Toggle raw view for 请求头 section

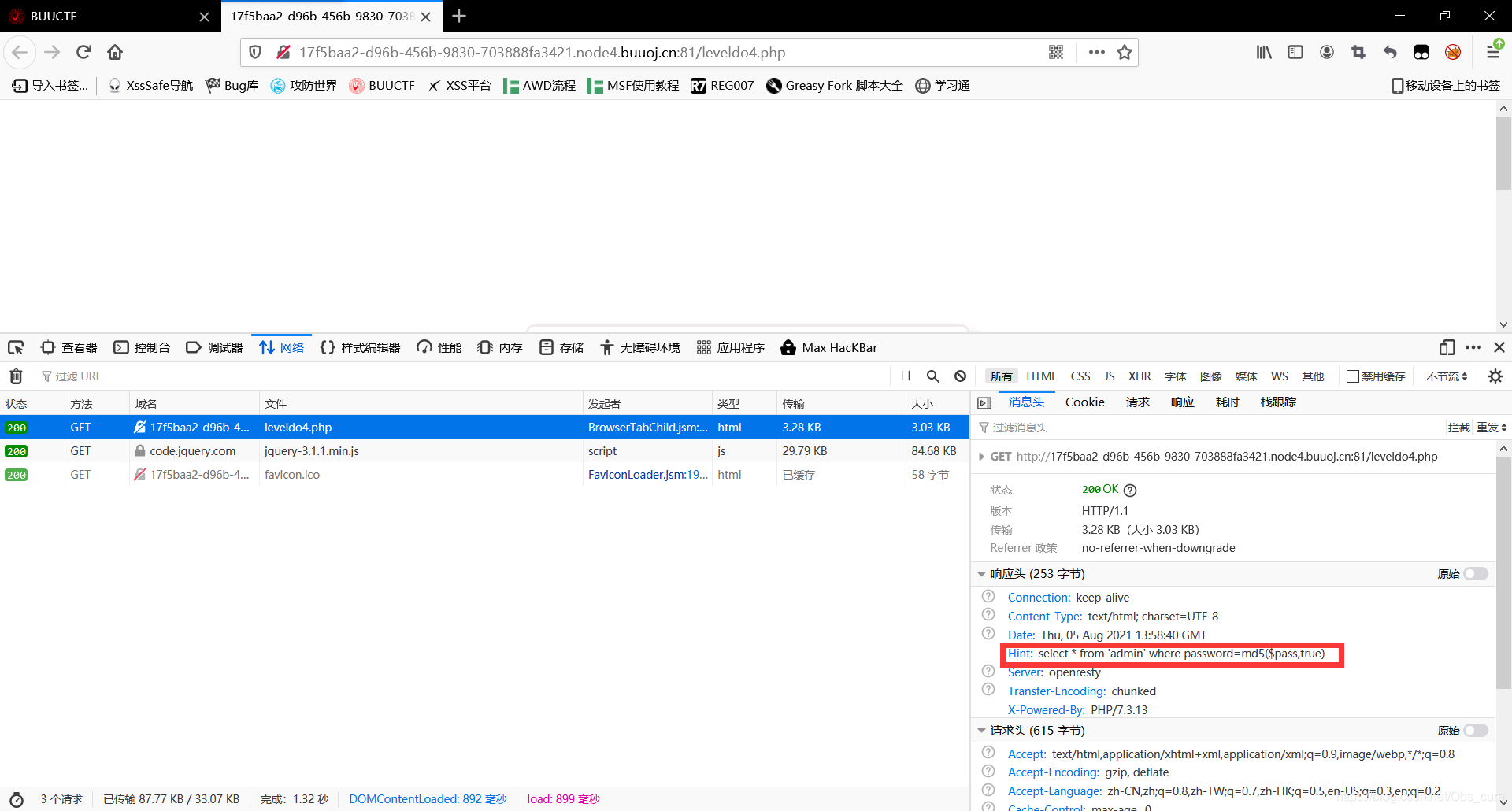pyautogui.click(x=1475, y=731)
